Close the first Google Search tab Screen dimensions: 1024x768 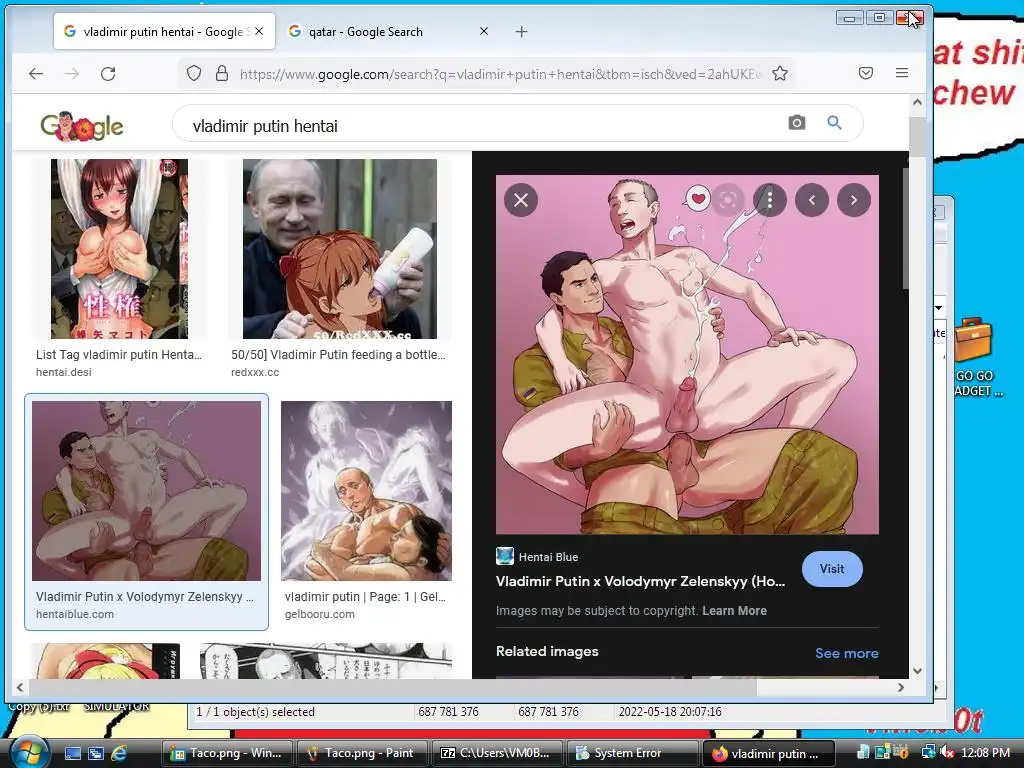[259, 31]
